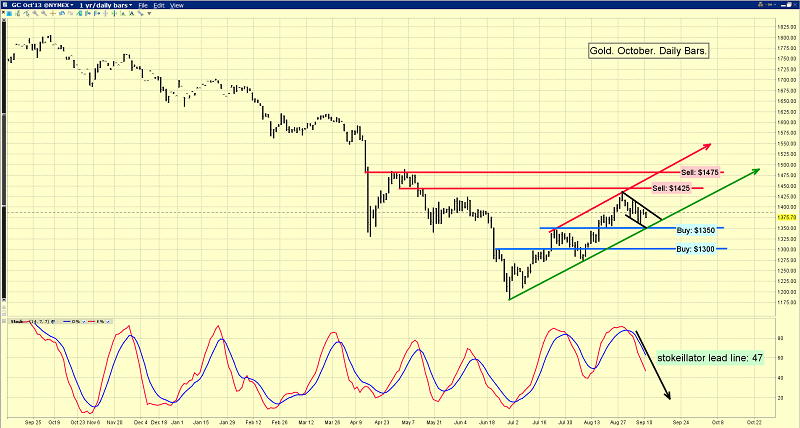Open stochastic indicator settings icon
The image size is (800, 428).
53,321
